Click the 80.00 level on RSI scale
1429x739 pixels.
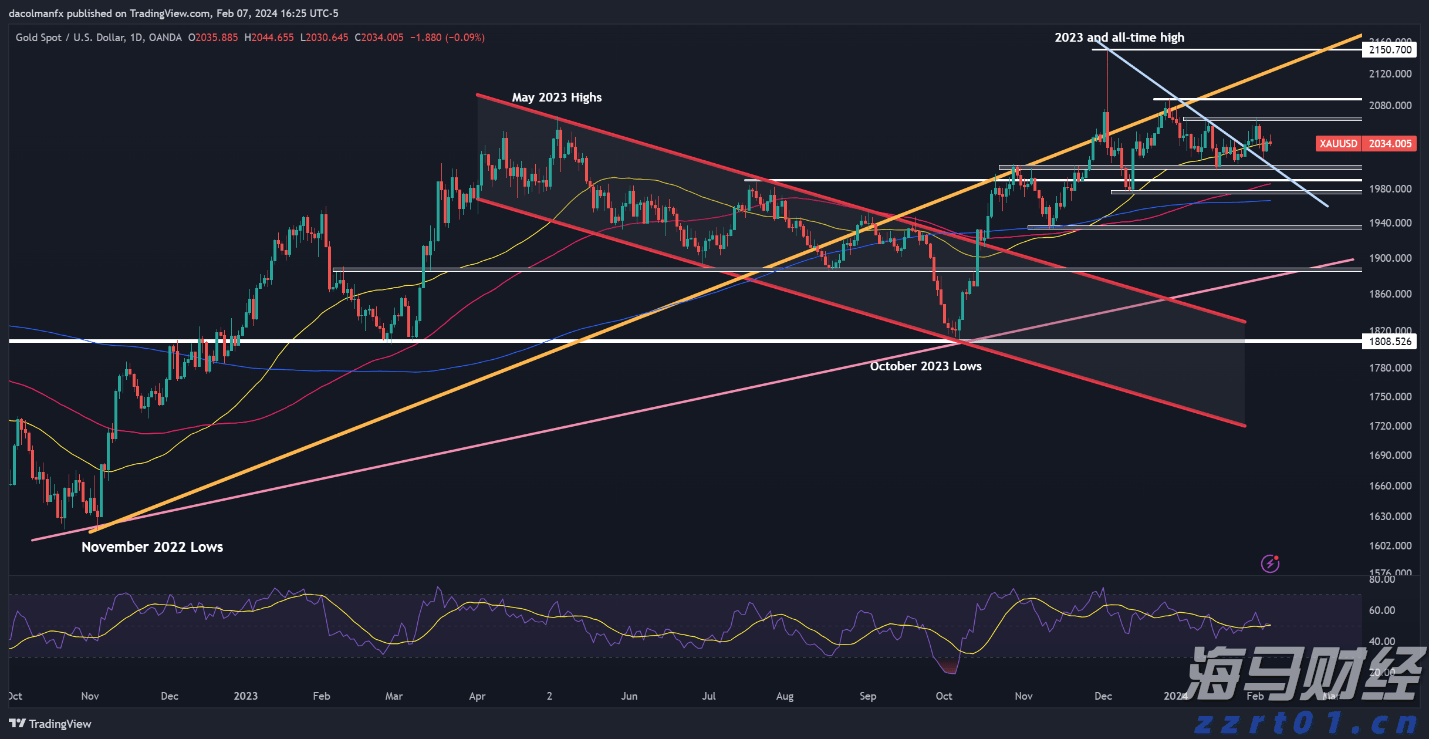[x=1381, y=579]
